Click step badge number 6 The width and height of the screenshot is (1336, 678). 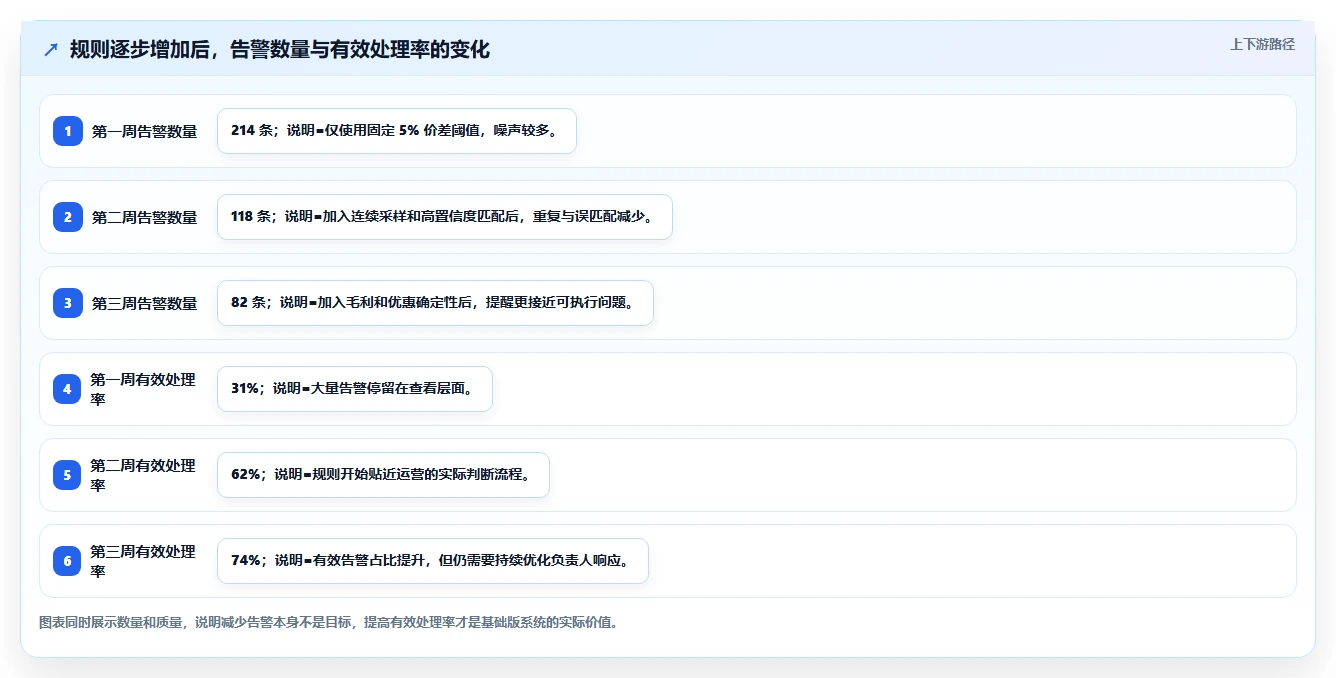[x=68, y=561]
